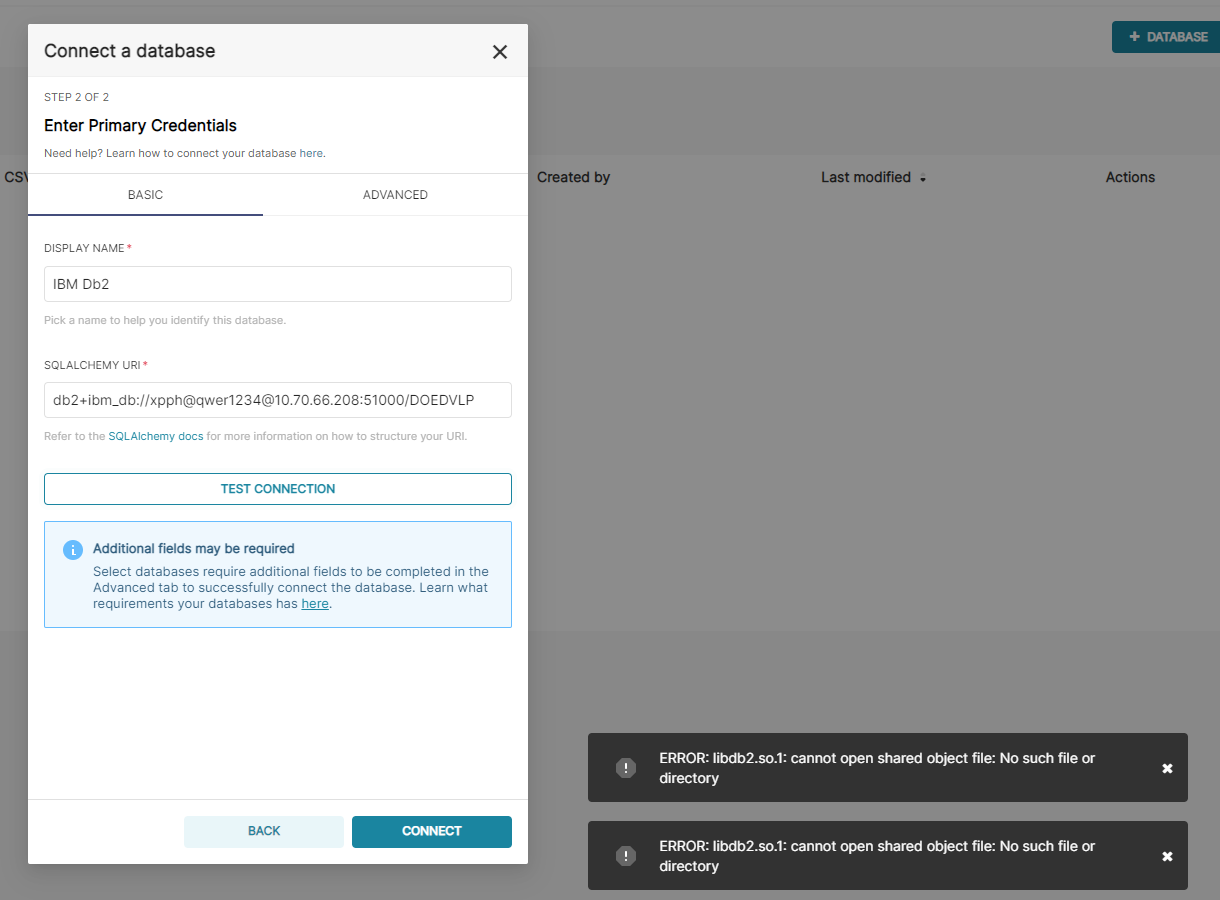Expand the Last modified sort dropdown arrow

[x=920, y=180]
